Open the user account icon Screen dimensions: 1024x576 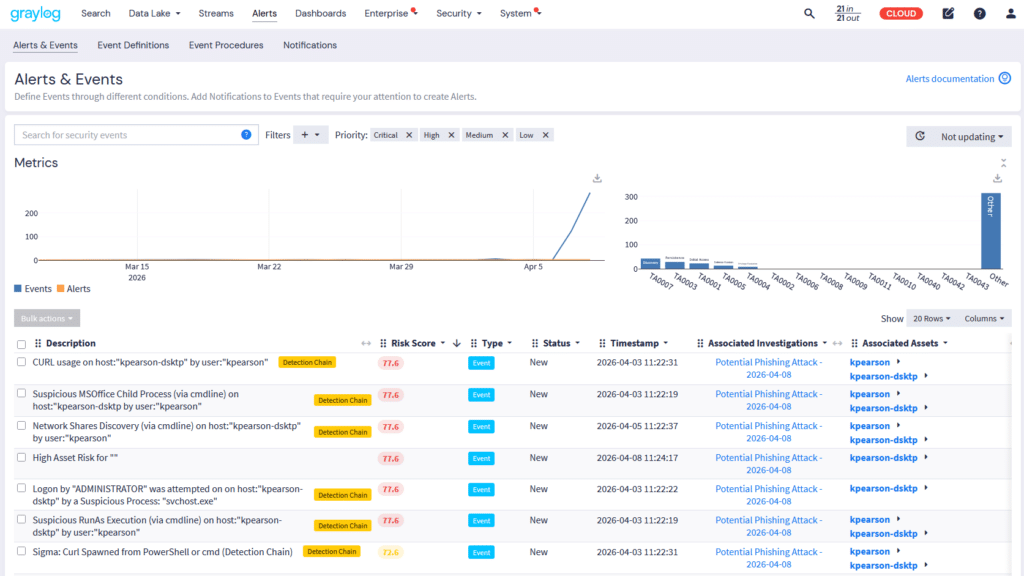pyautogui.click(x=1009, y=13)
